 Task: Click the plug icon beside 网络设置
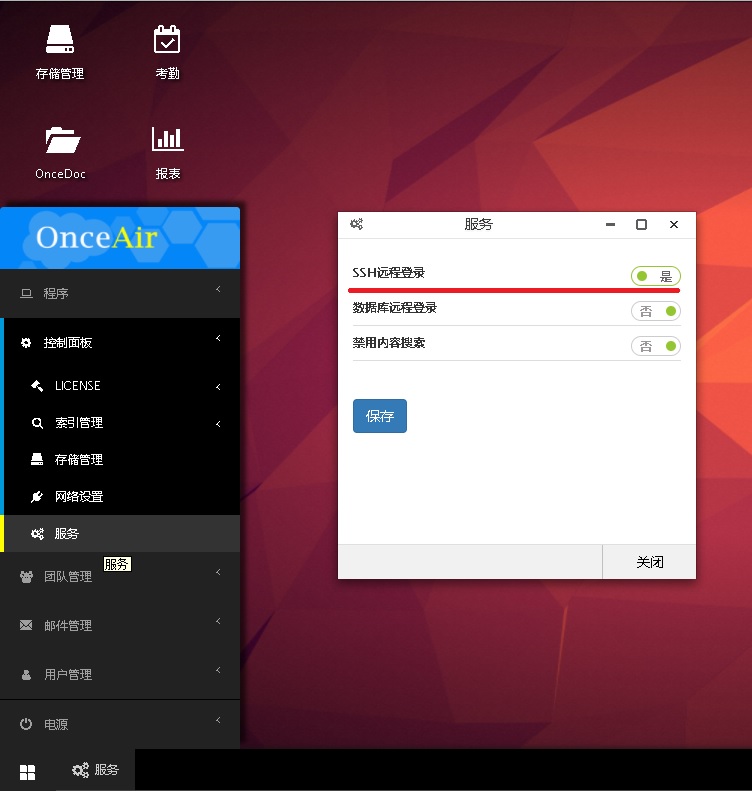click(x=37, y=496)
